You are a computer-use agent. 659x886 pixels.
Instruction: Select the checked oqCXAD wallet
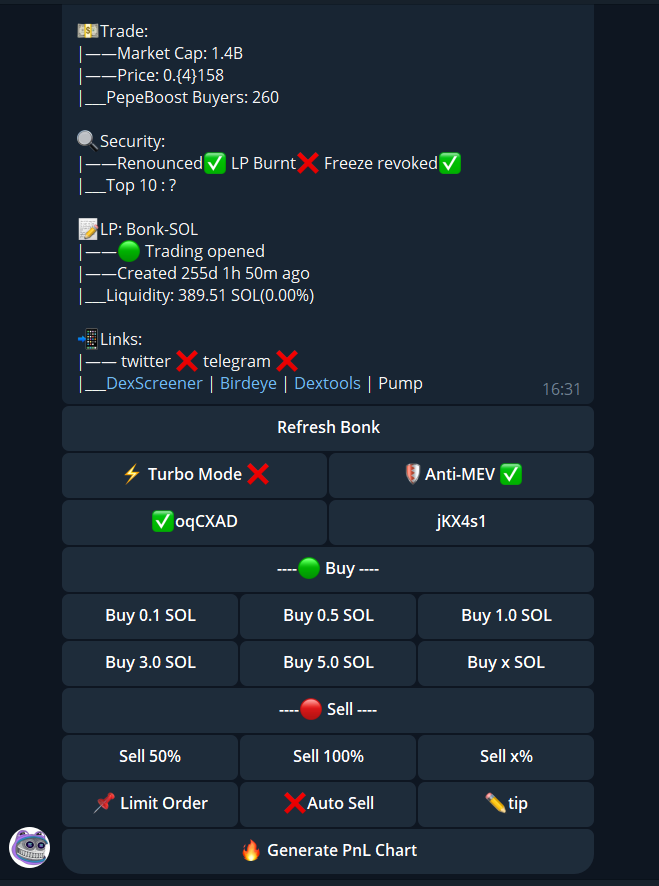point(194,522)
